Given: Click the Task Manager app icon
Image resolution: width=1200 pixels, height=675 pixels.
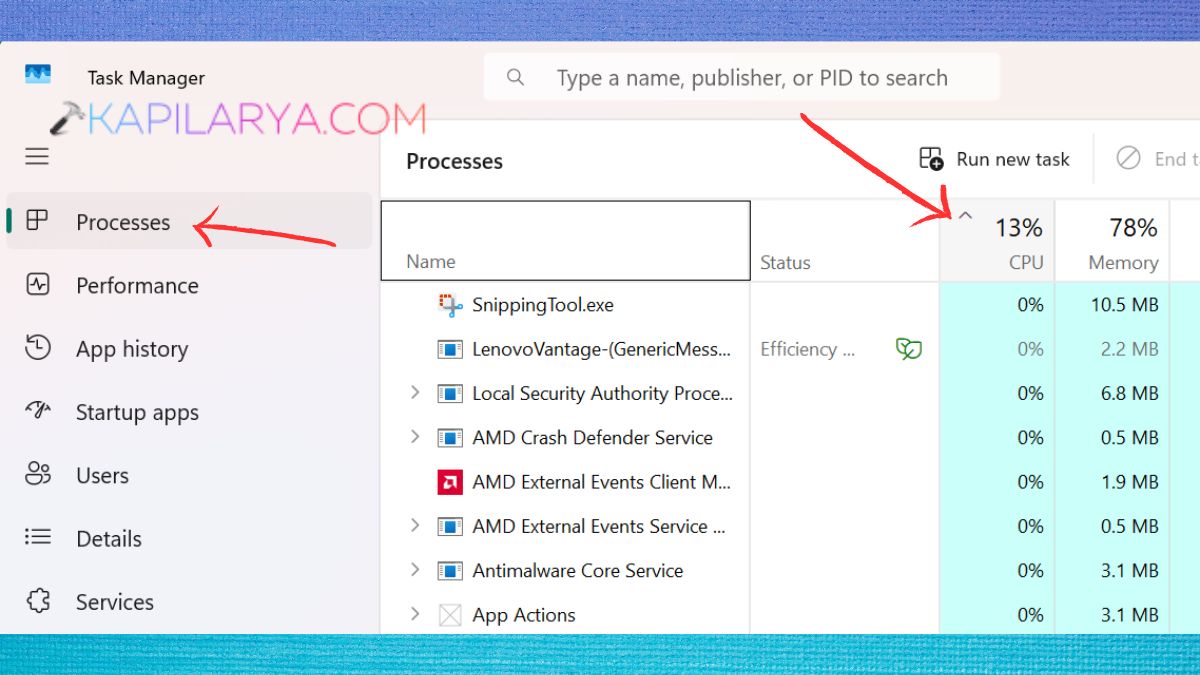Looking at the screenshot, I should (38, 75).
